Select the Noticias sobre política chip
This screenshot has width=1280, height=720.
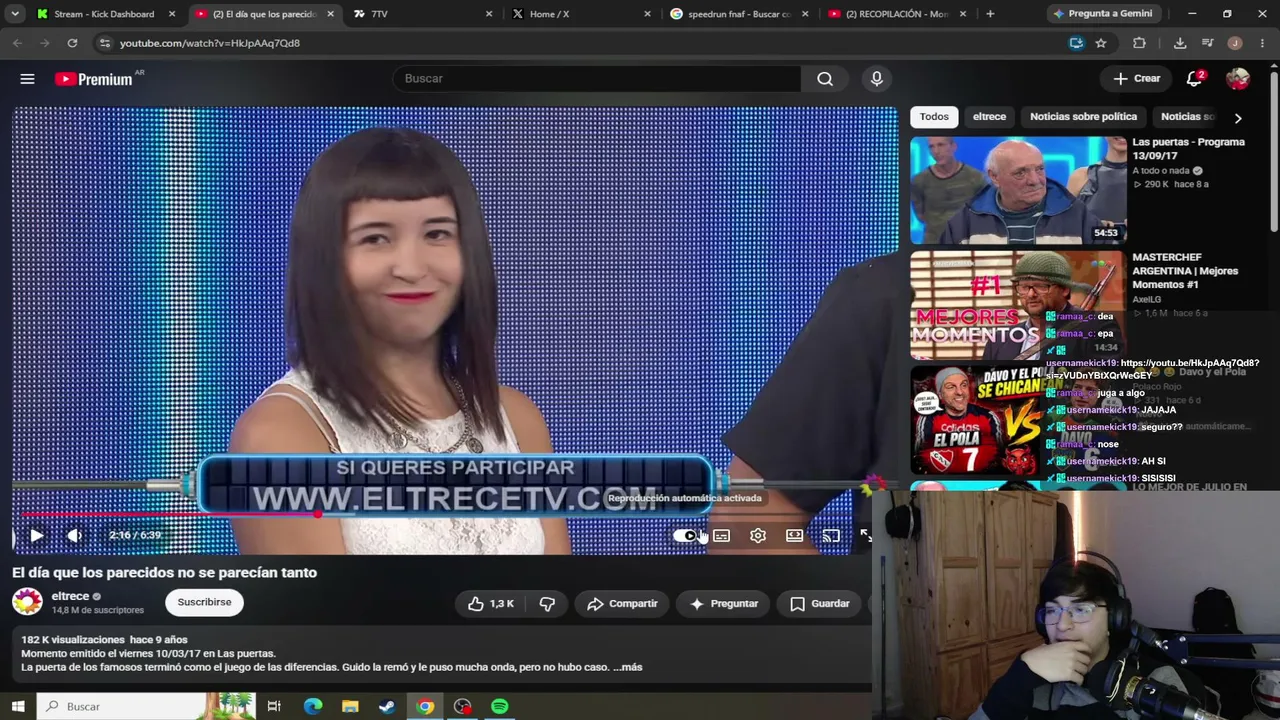[1083, 117]
